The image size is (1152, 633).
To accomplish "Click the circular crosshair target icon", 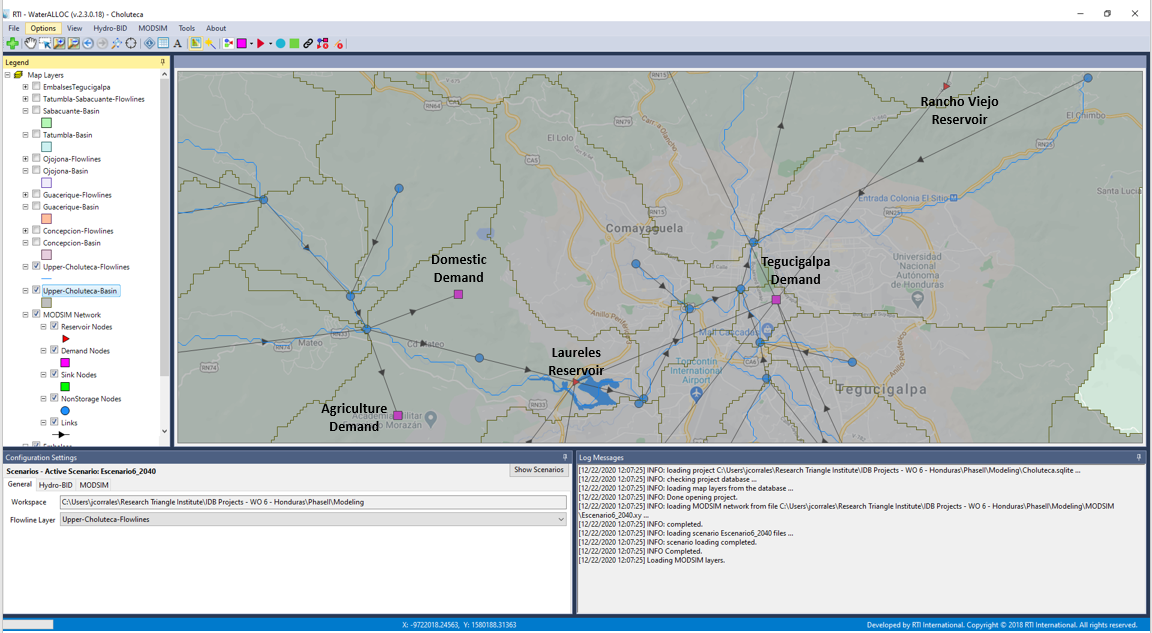I will [x=131, y=43].
